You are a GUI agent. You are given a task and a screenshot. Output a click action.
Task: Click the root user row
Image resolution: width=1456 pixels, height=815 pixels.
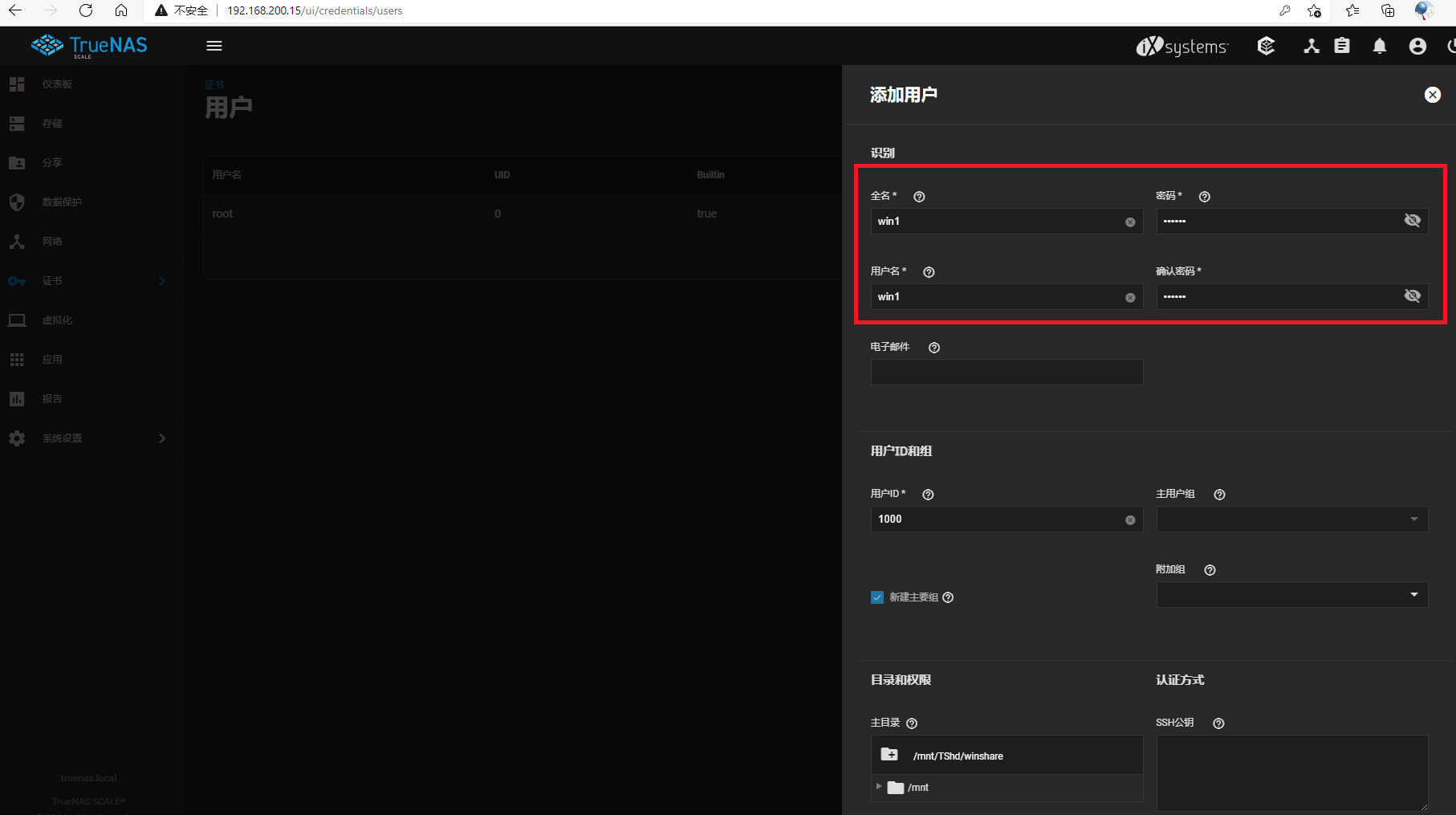(x=522, y=214)
